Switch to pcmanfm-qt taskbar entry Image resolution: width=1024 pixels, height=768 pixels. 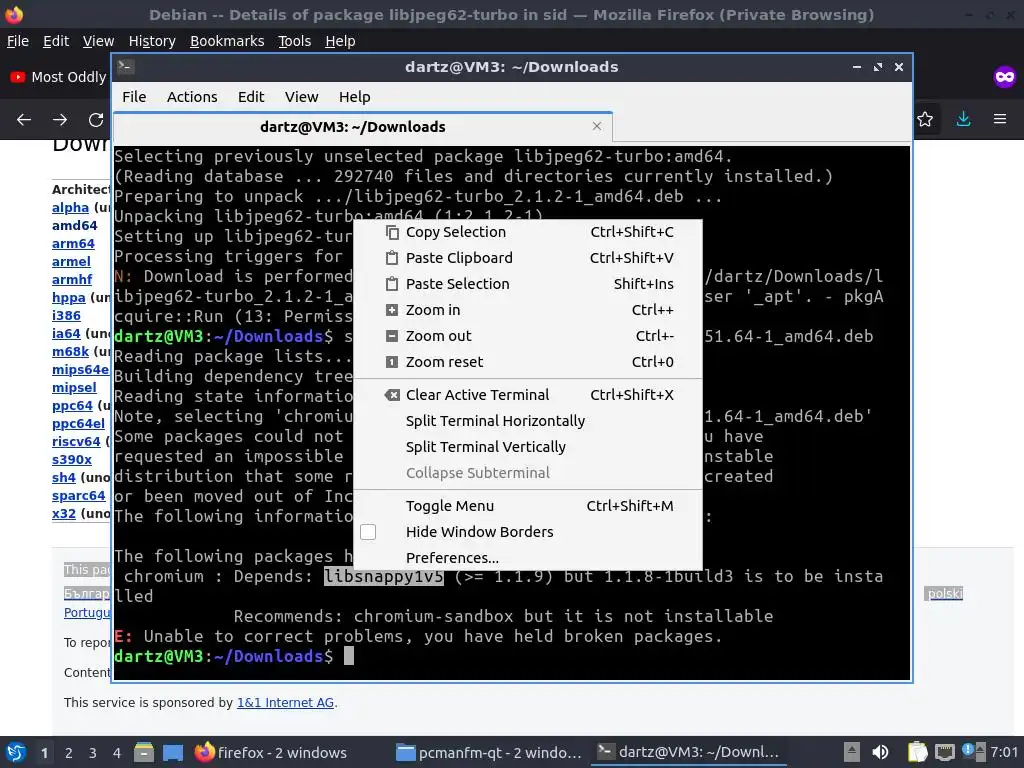[x=488, y=752]
